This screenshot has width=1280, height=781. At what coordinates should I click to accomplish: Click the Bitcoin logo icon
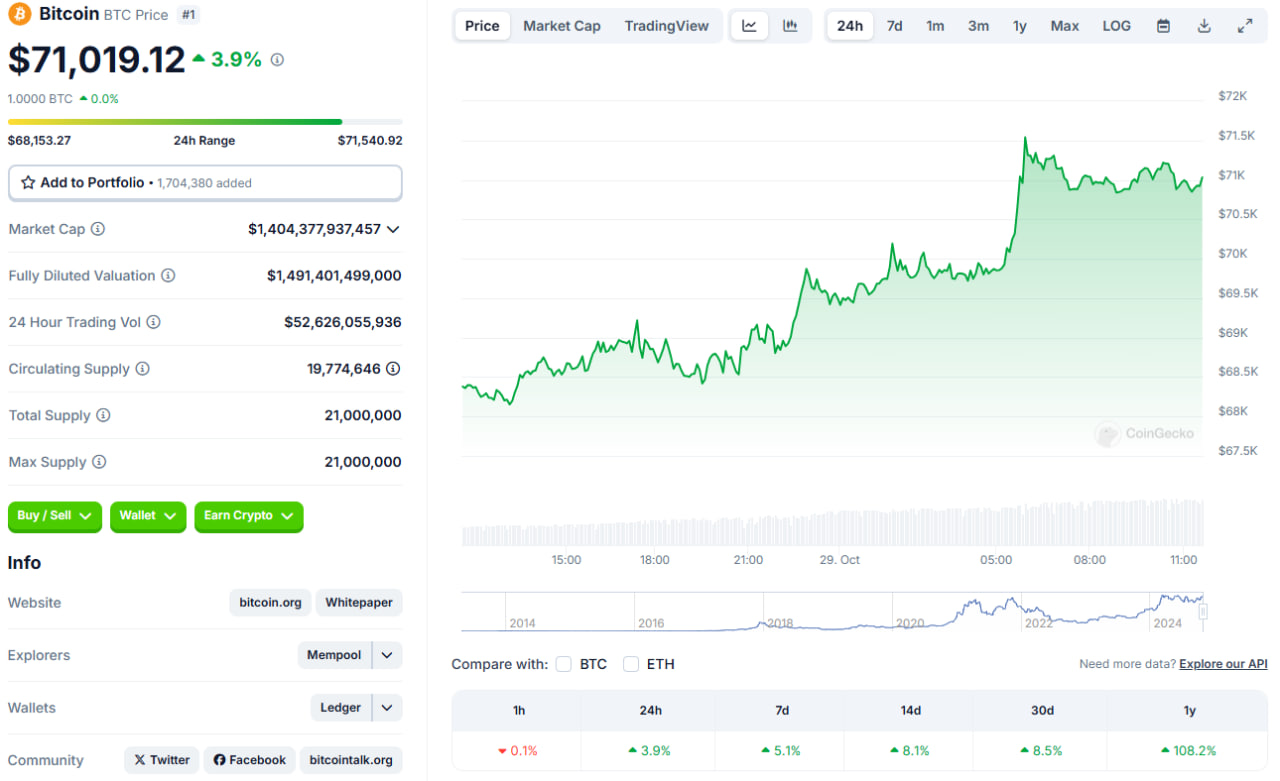pyautogui.click(x=19, y=14)
